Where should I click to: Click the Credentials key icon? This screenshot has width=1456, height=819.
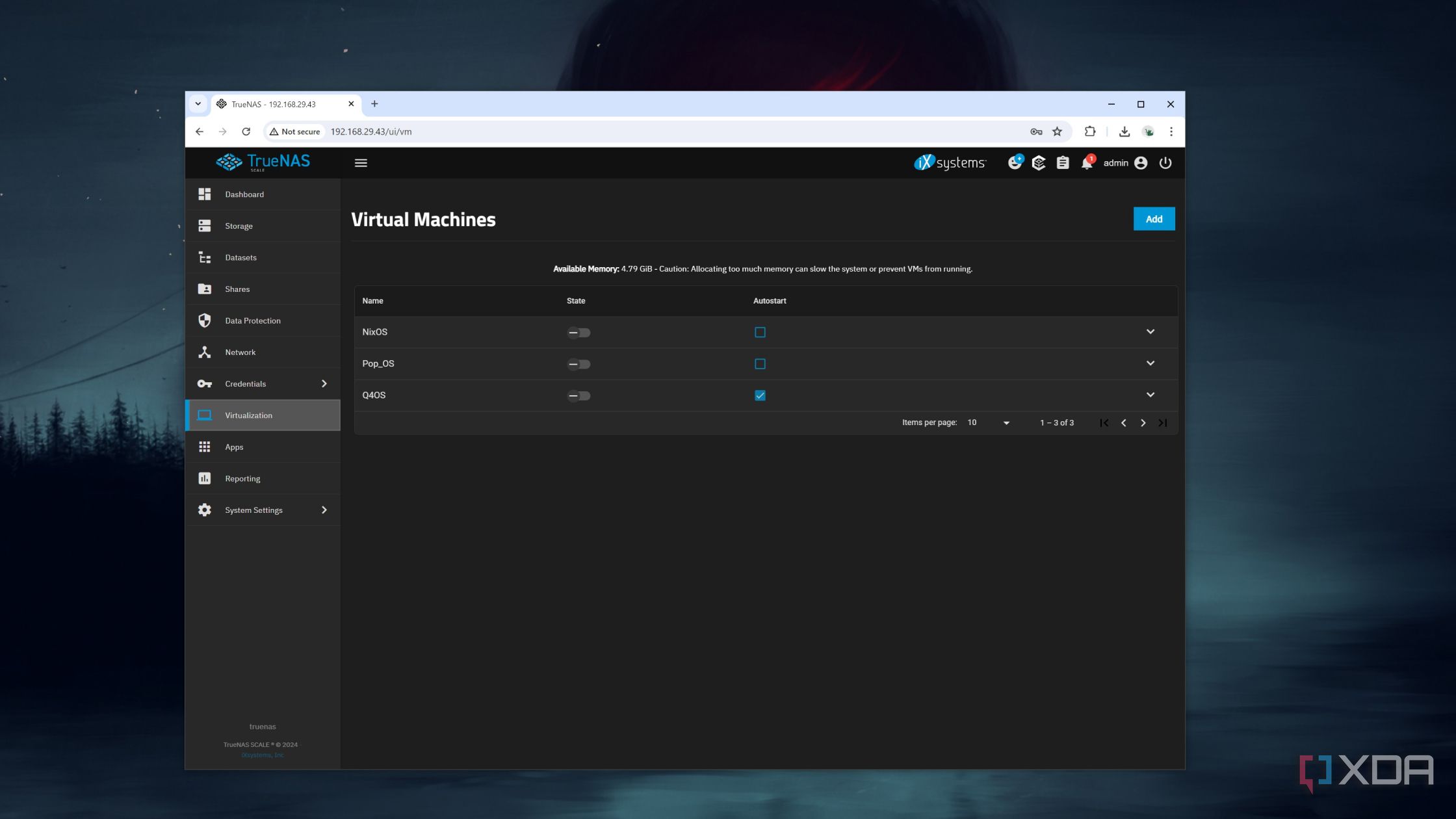click(204, 383)
